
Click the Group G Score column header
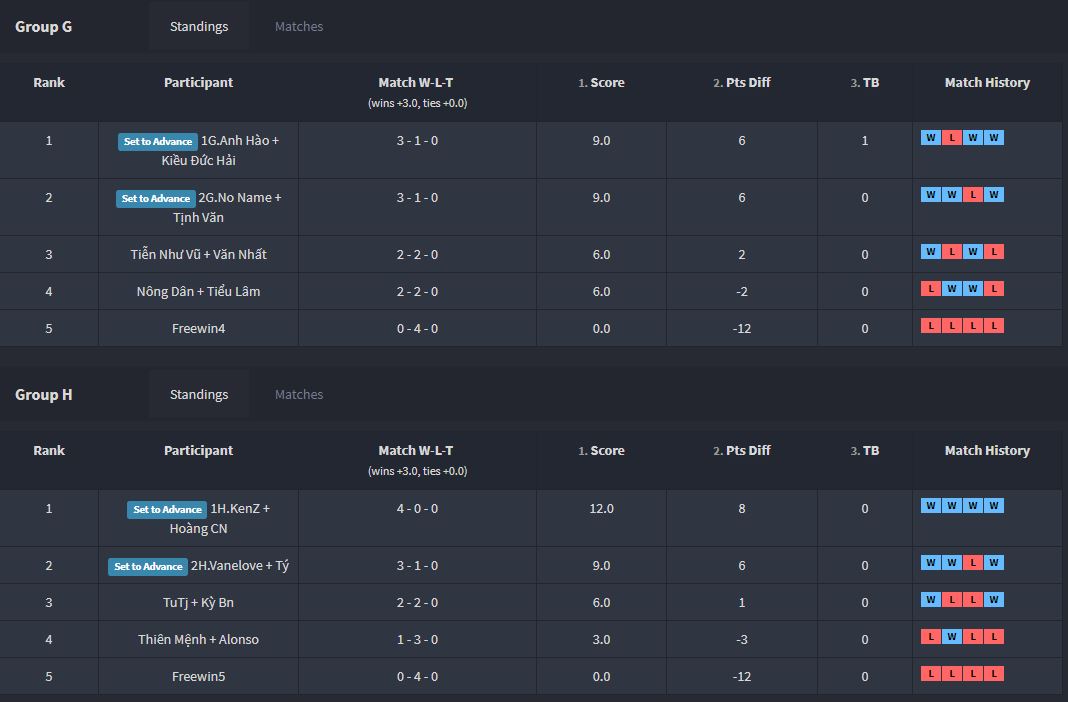point(601,82)
